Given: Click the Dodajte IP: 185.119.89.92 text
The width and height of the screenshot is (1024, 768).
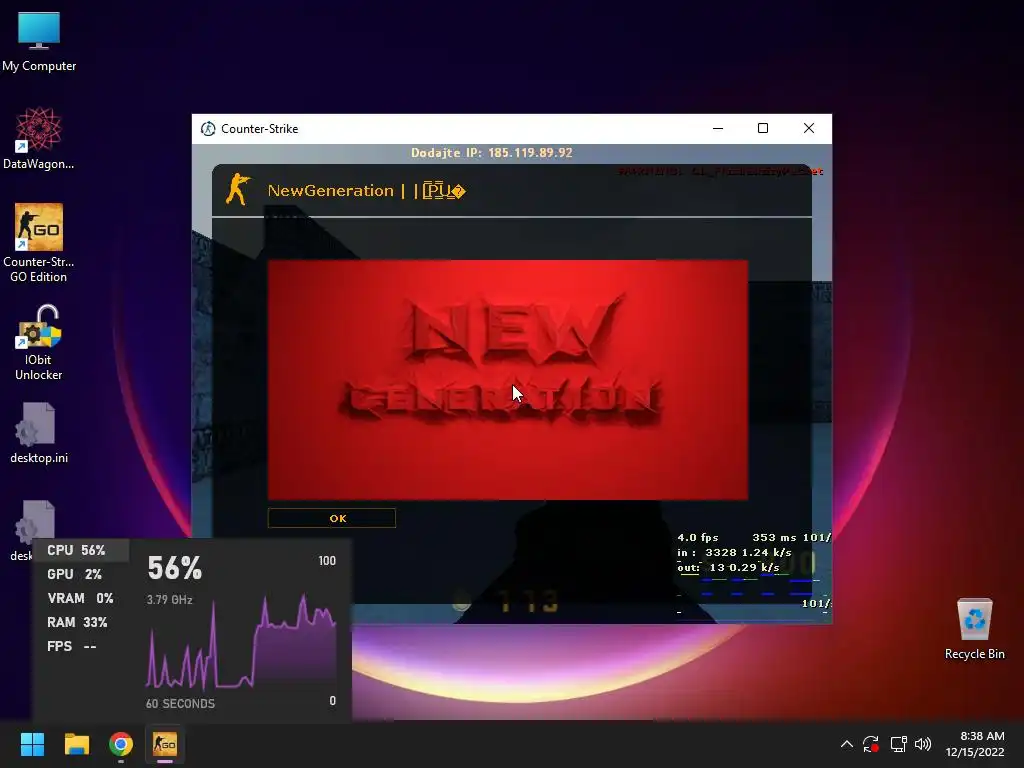Looking at the screenshot, I should (491, 153).
